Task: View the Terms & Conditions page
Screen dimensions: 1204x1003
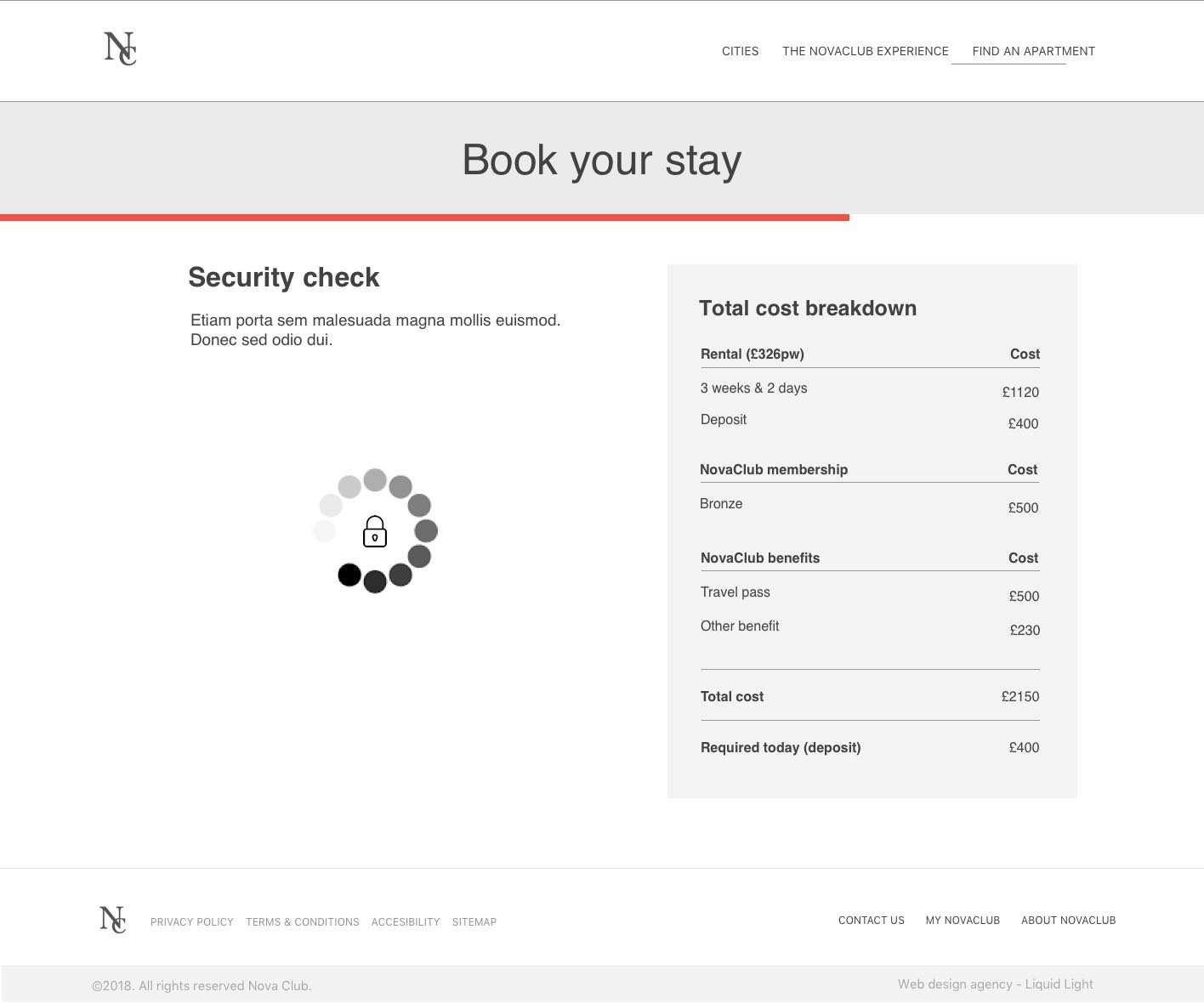Action: [x=303, y=922]
